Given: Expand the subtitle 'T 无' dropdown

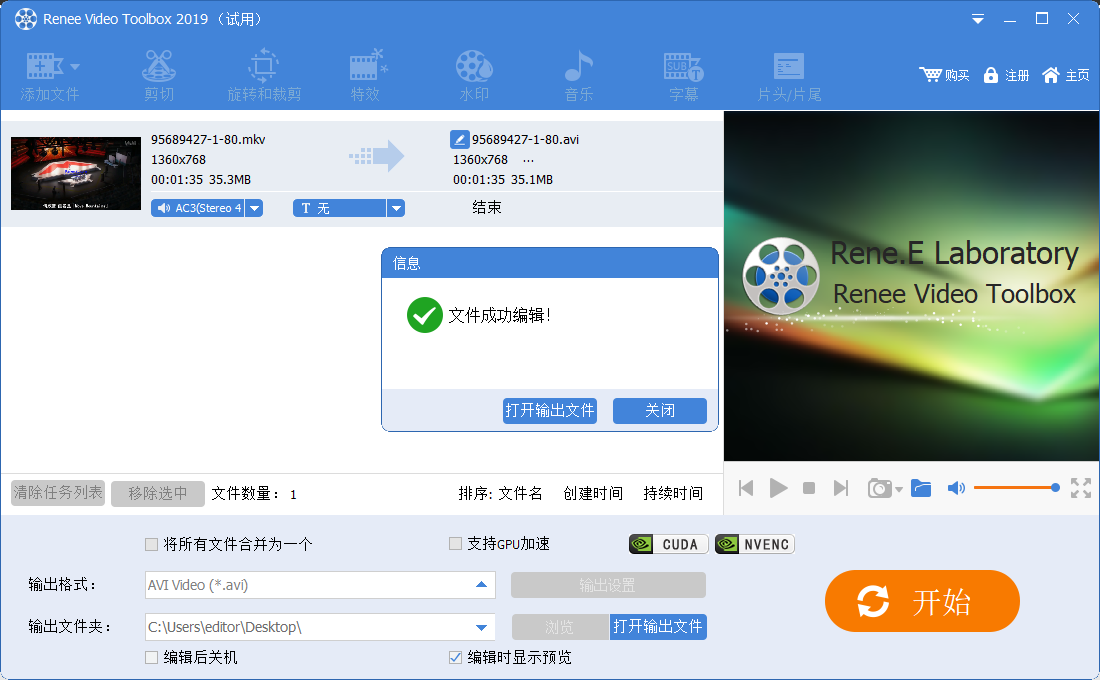Looking at the screenshot, I should 396,208.
